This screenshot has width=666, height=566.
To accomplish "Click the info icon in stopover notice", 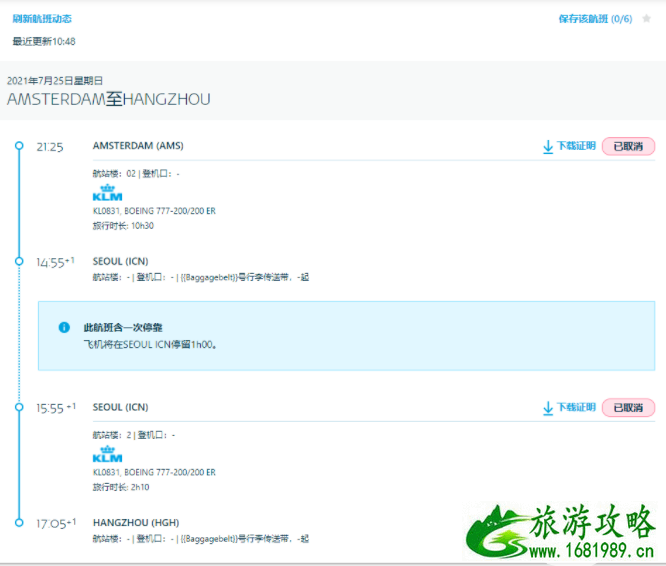I will 64,327.
